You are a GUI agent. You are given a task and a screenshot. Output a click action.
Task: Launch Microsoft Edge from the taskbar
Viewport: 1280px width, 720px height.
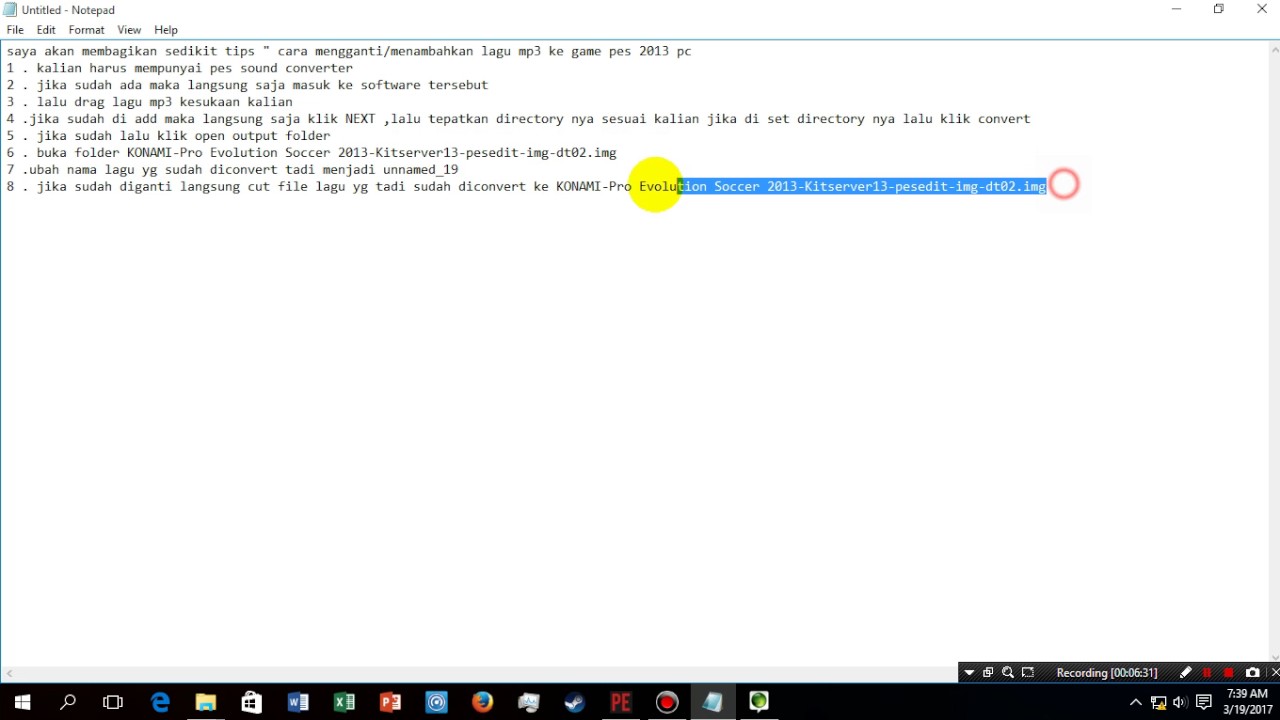click(x=160, y=702)
